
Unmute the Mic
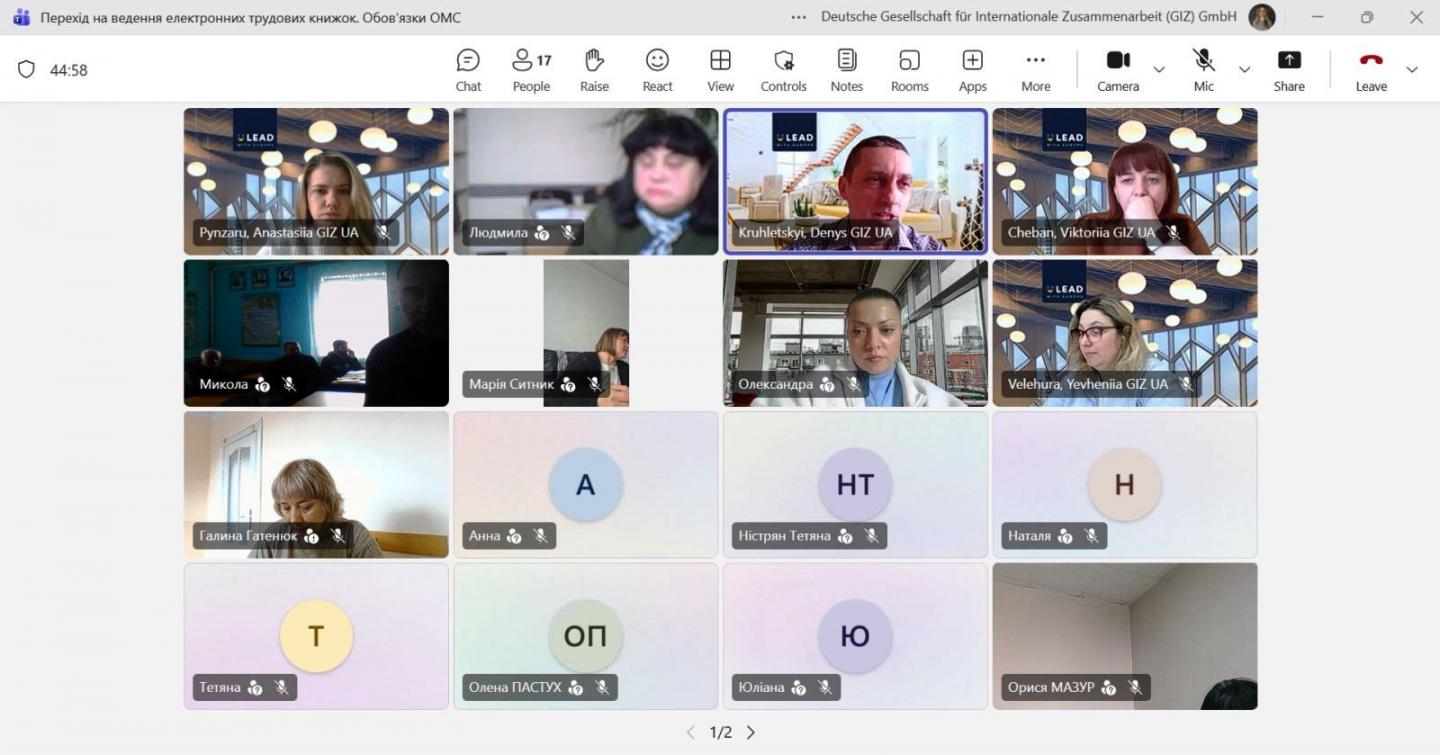(x=1204, y=69)
